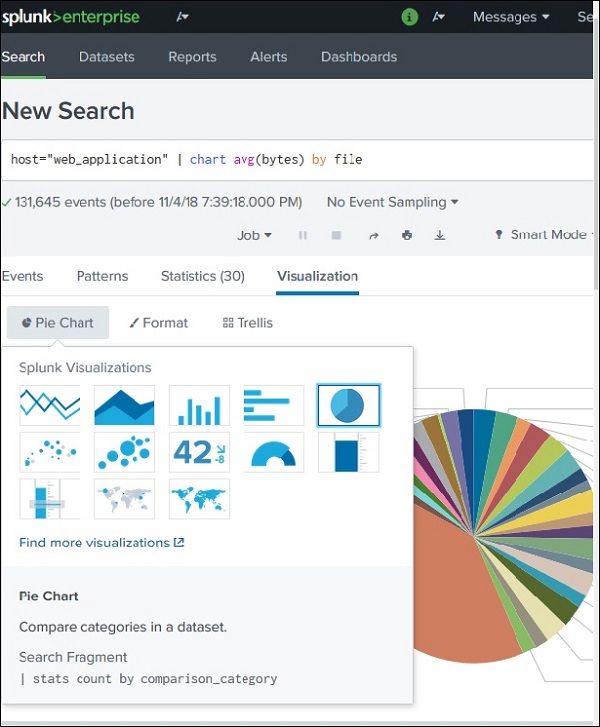The width and height of the screenshot is (600, 727).
Task: Click into the search query input field
Action: 300,159
